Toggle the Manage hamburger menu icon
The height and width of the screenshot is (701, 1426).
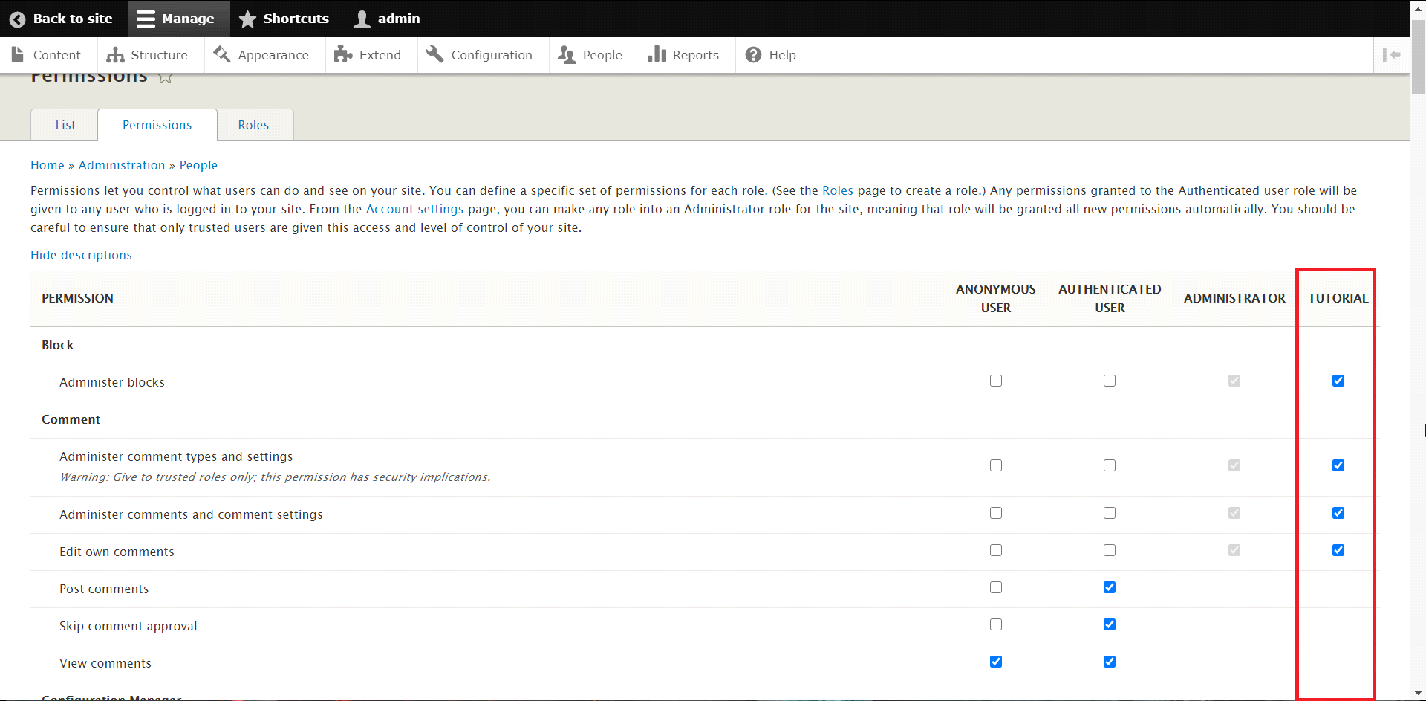coord(146,19)
